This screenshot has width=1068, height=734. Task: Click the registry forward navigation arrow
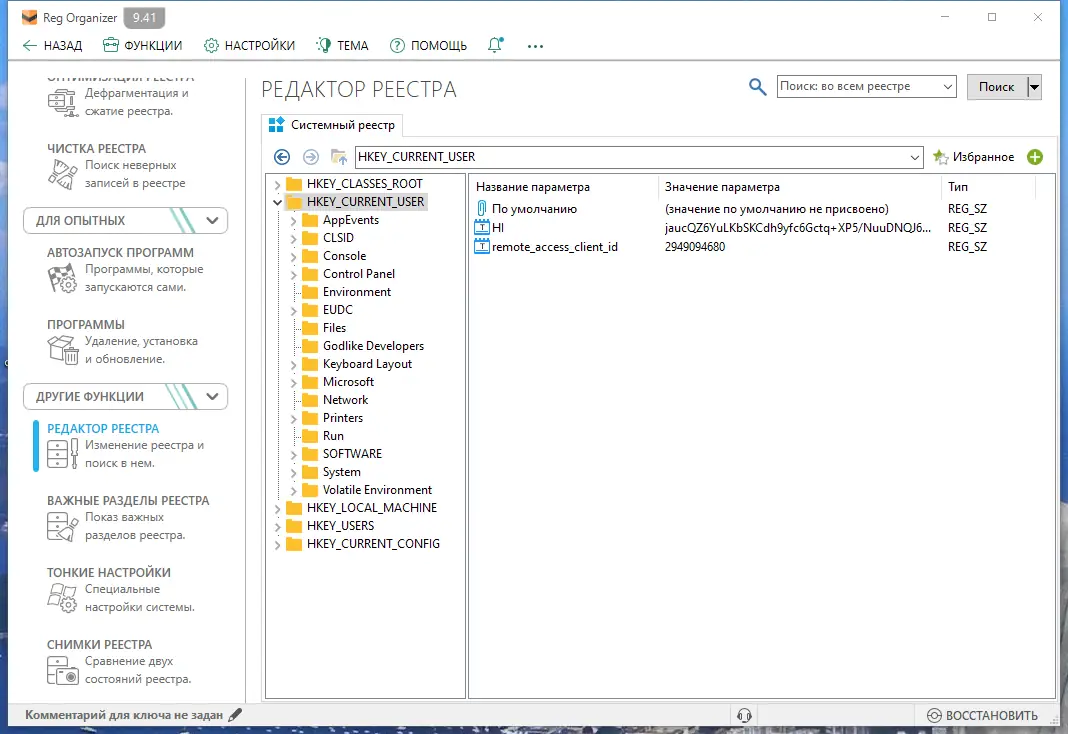pyautogui.click(x=311, y=157)
